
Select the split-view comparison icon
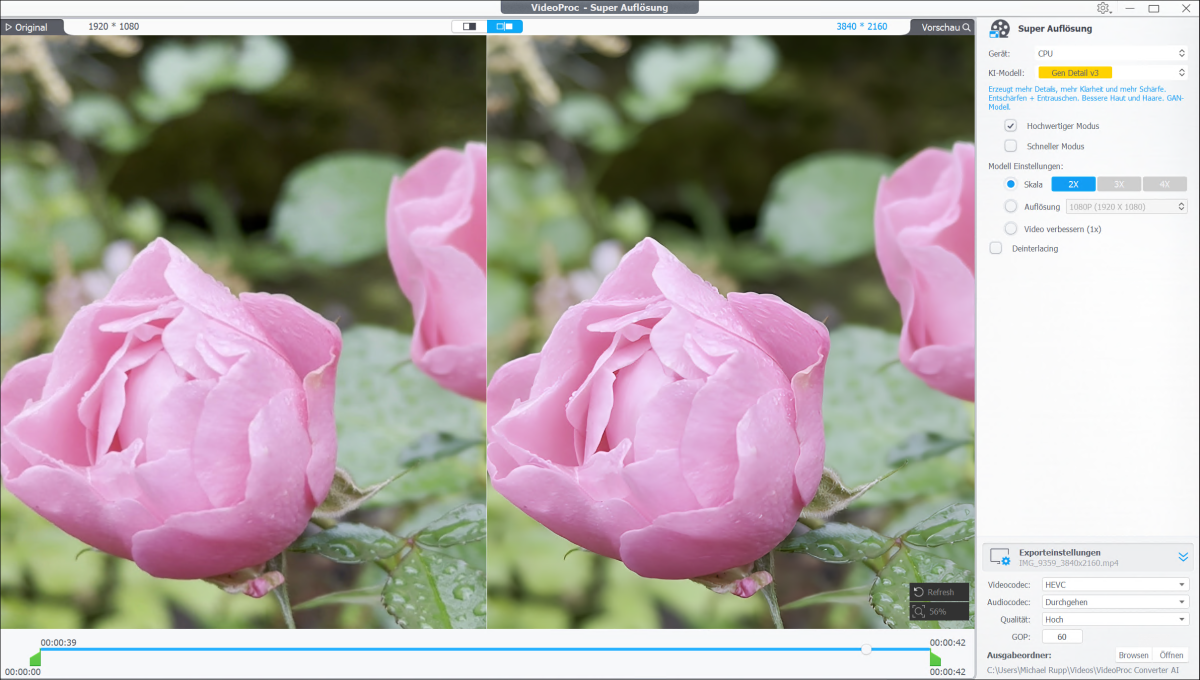[x=505, y=26]
